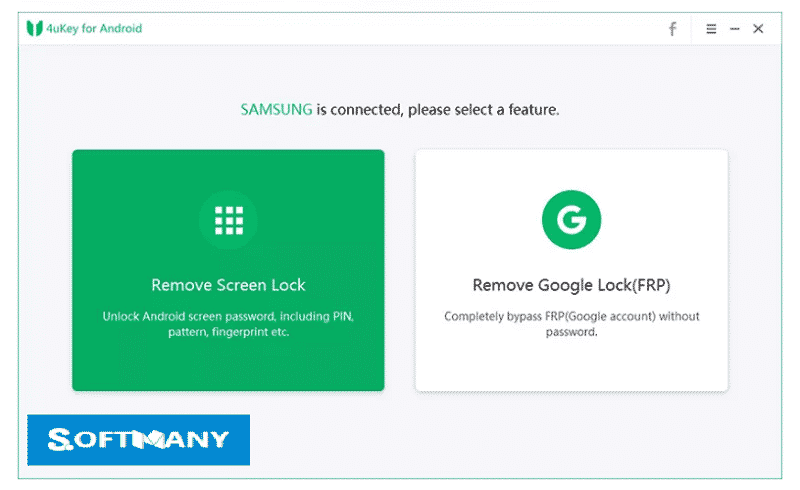
Task: Click the 4uKey green logo icon
Action: point(34,28)
